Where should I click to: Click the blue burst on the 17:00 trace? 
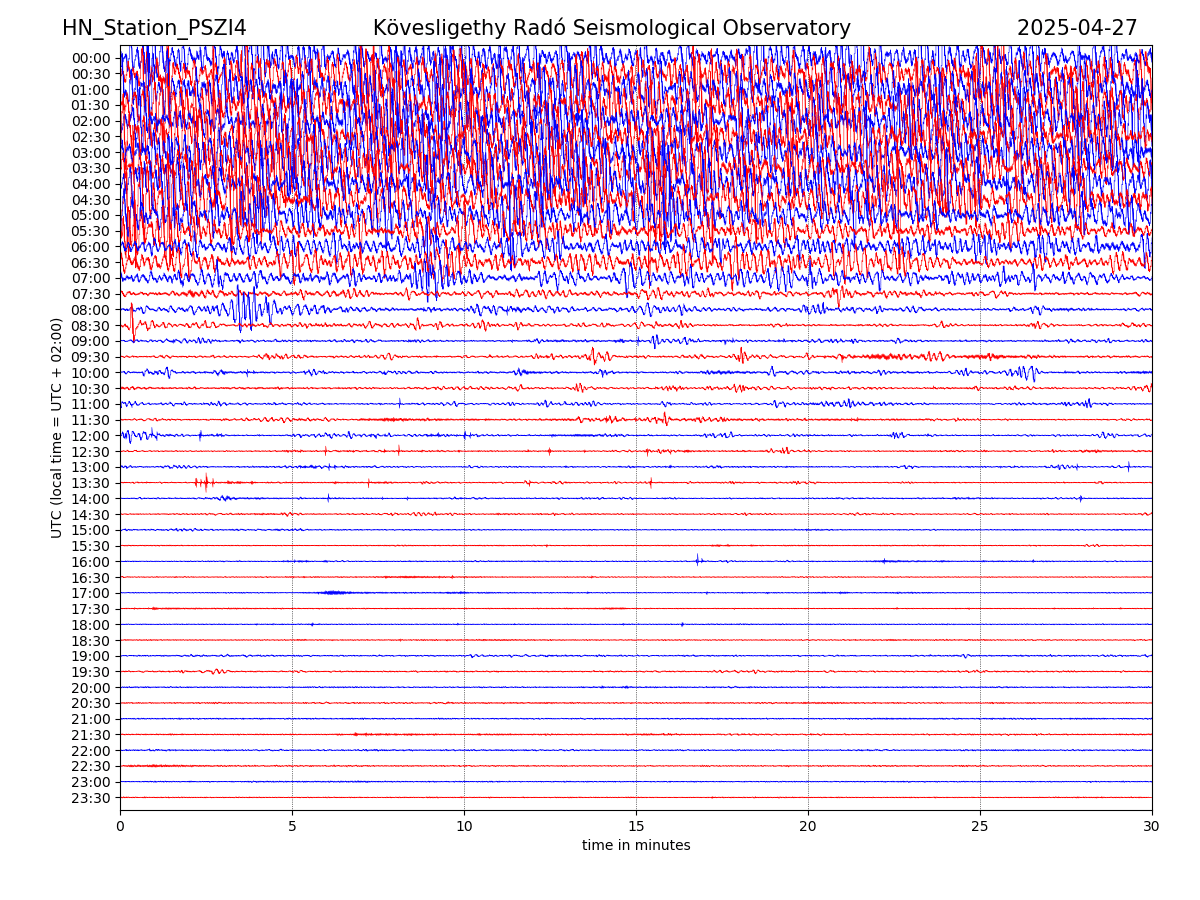[334, 593]
